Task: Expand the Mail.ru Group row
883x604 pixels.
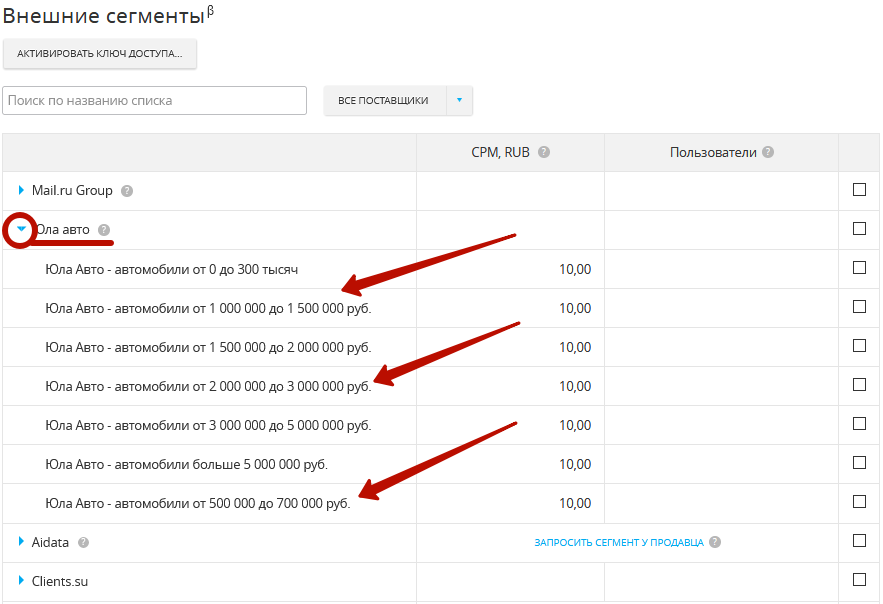Action: tap(21, 190)
